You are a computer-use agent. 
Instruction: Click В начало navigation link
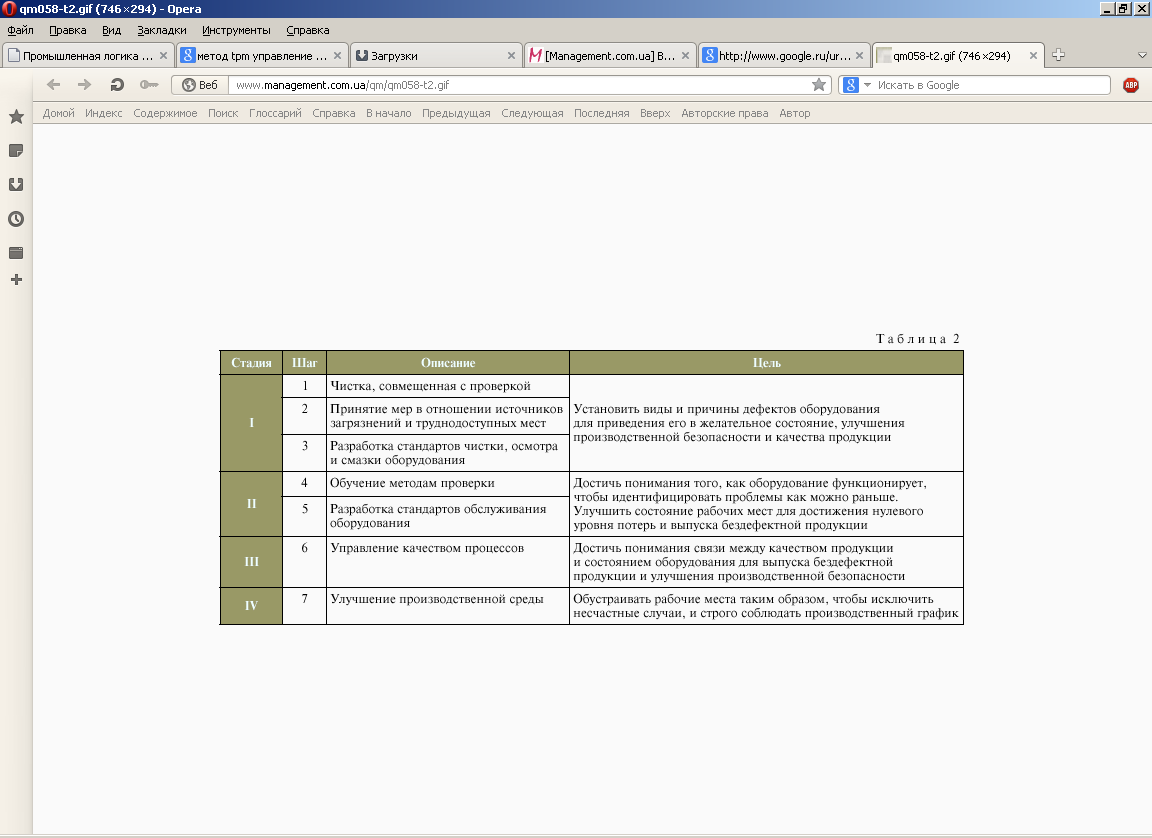(x=389, y=113)
